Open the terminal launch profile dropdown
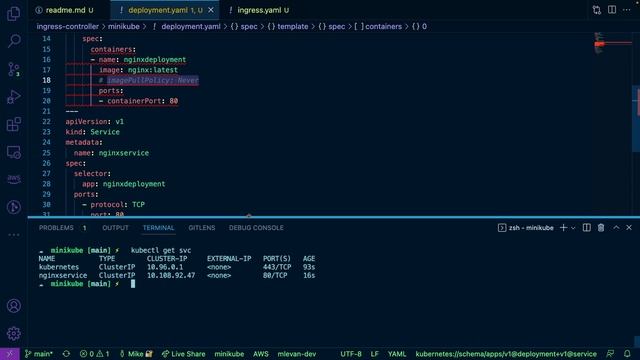 coord(573,228)
